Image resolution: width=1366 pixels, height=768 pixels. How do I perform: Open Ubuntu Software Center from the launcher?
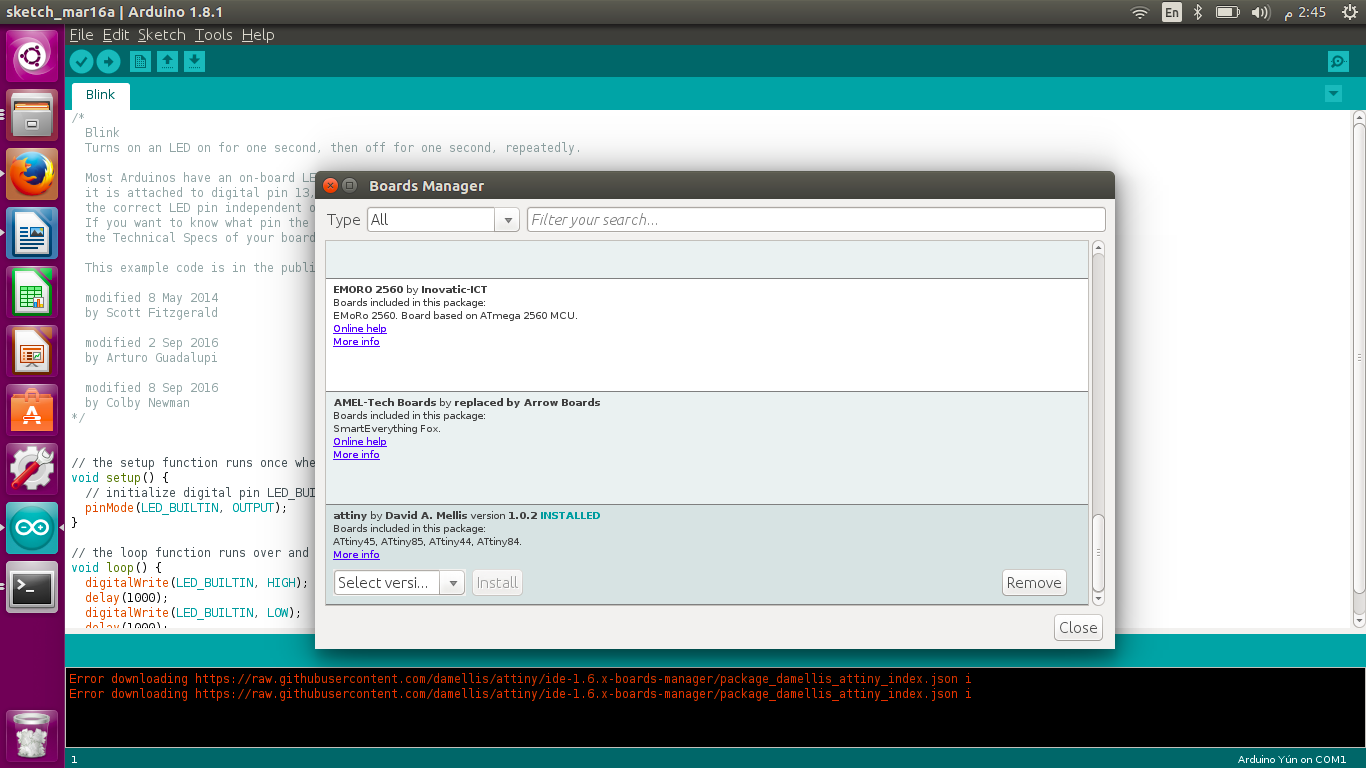pyautogui.click(x=32, y=410)
